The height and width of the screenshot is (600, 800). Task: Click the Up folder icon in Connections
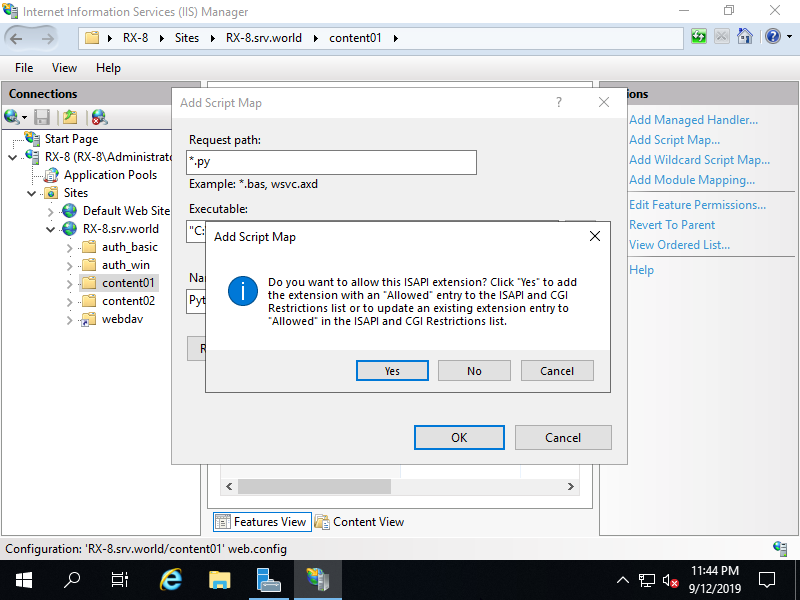70,117
